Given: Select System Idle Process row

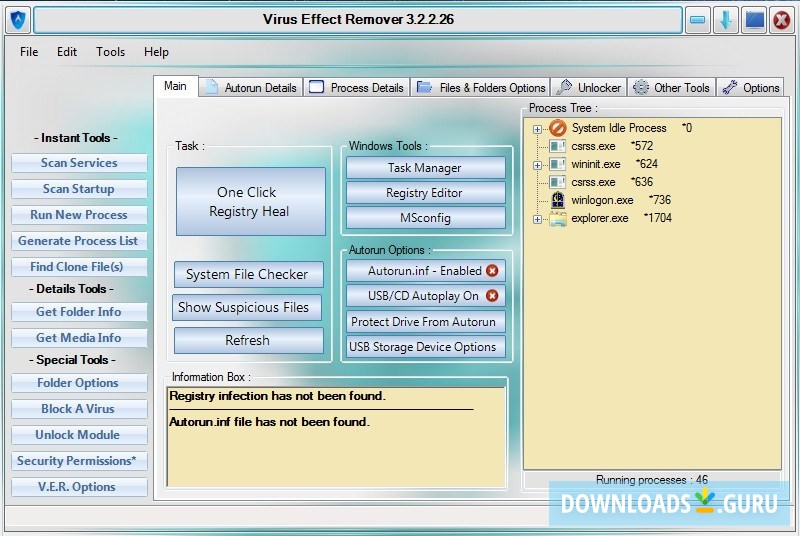Looking at the screenshot, I should [632, 129].
